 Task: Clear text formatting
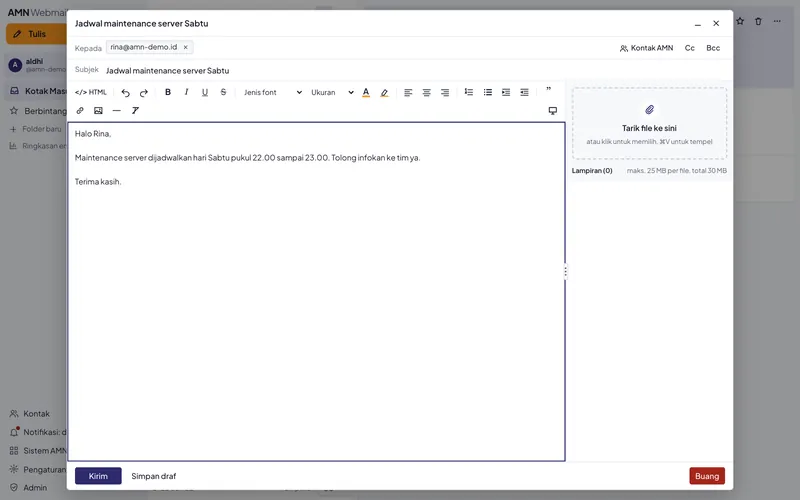135,111
